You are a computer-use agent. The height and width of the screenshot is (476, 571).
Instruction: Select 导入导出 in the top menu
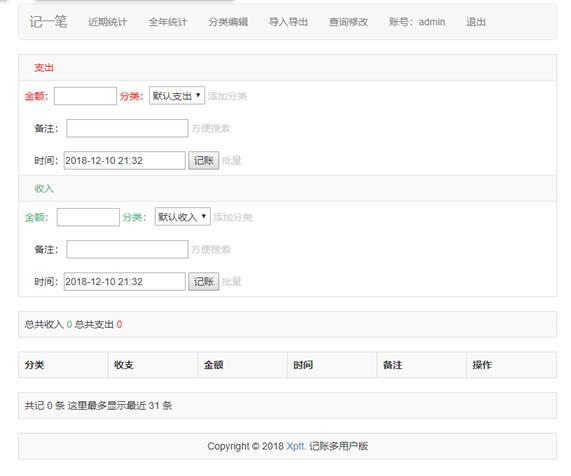(x=288, y=22)
